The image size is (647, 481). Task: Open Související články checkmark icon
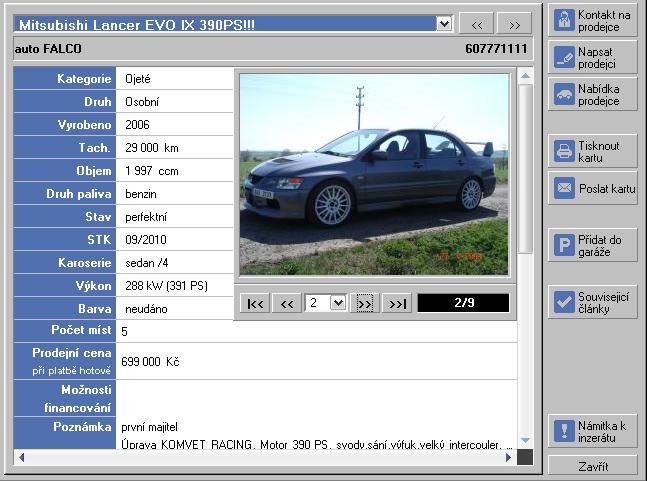click(564, 302)
